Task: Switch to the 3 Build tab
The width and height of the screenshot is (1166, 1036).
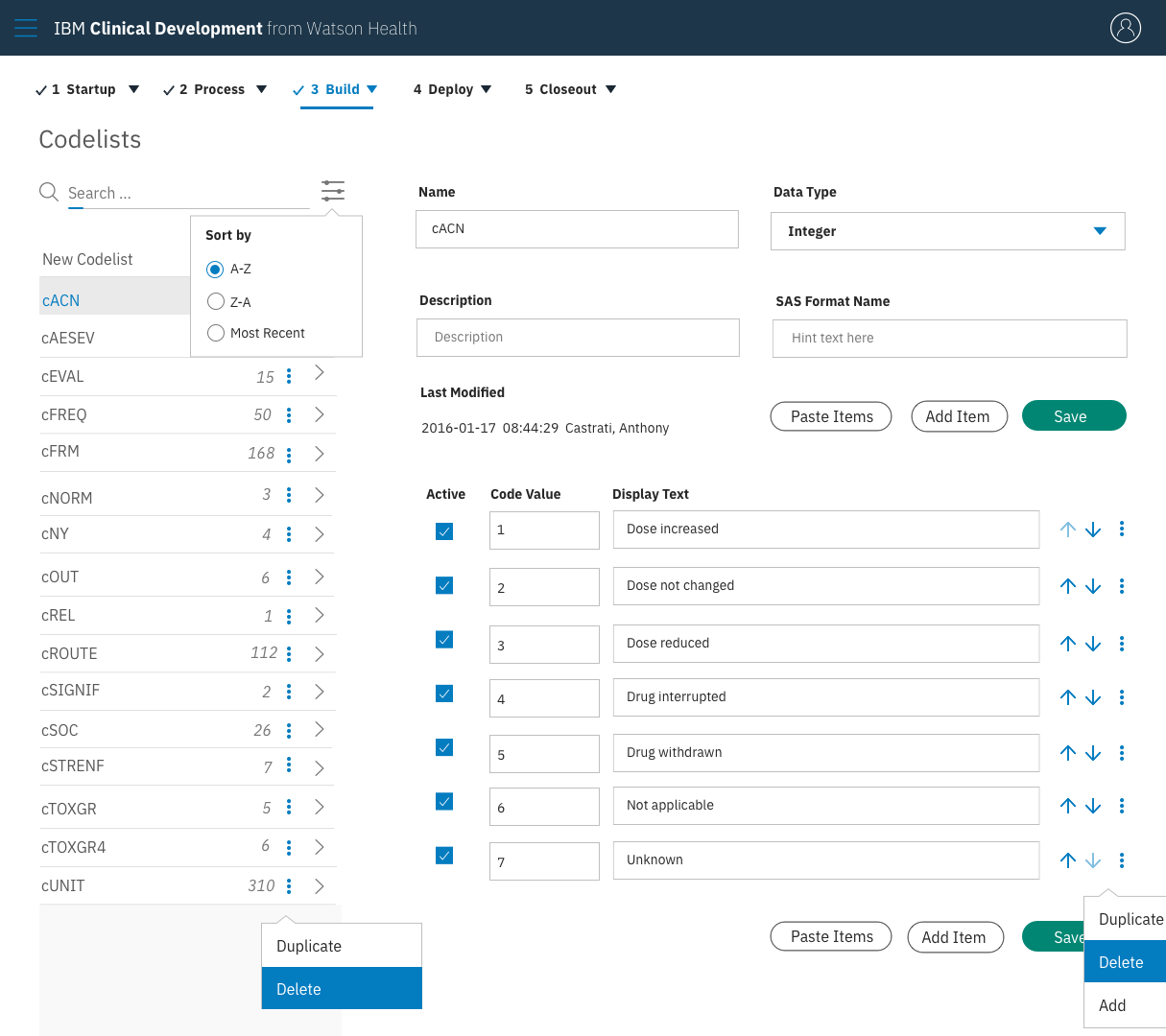Action: (x=335, y=89)
